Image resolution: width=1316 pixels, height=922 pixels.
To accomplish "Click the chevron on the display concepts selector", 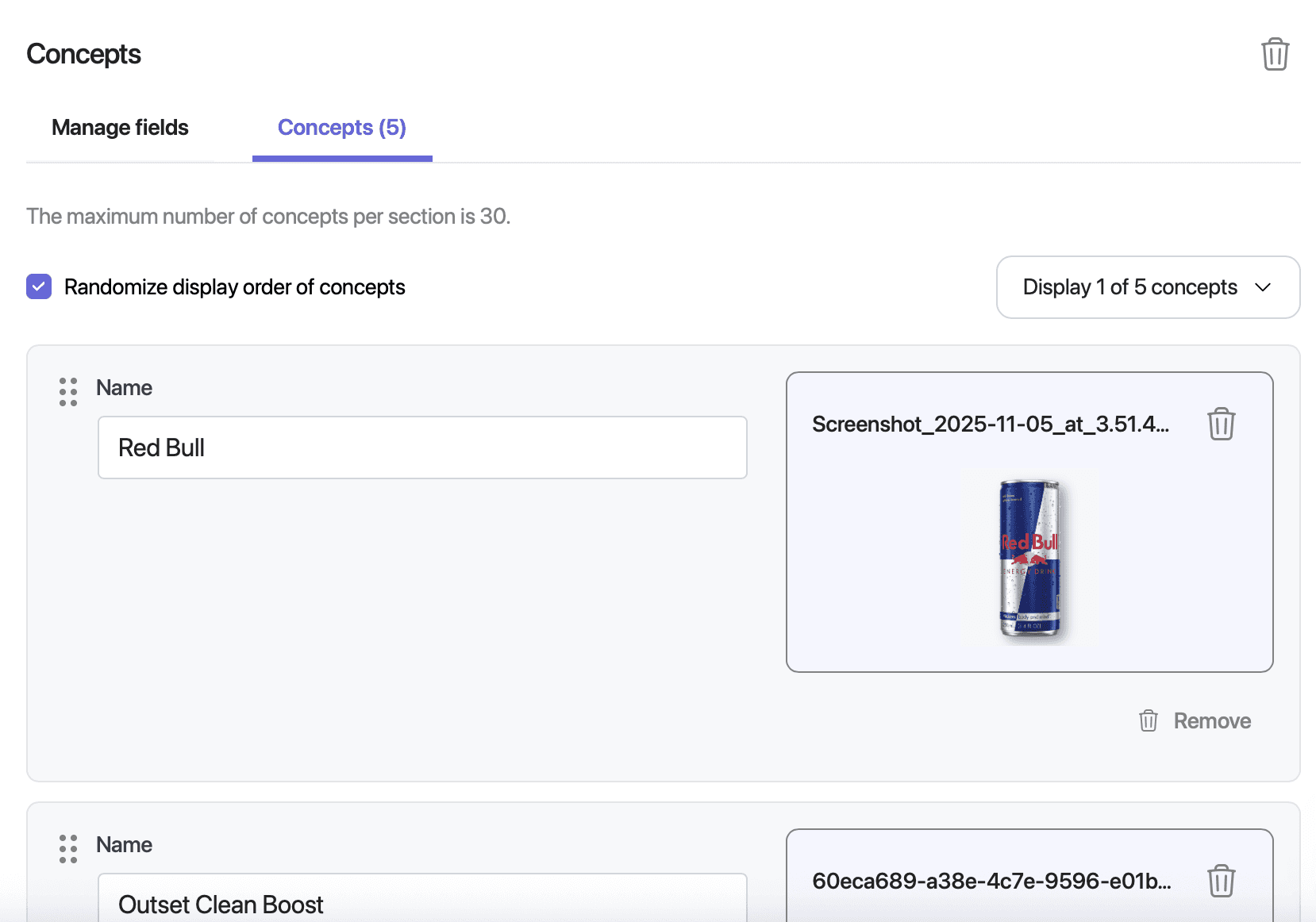I will point(1265,287).
